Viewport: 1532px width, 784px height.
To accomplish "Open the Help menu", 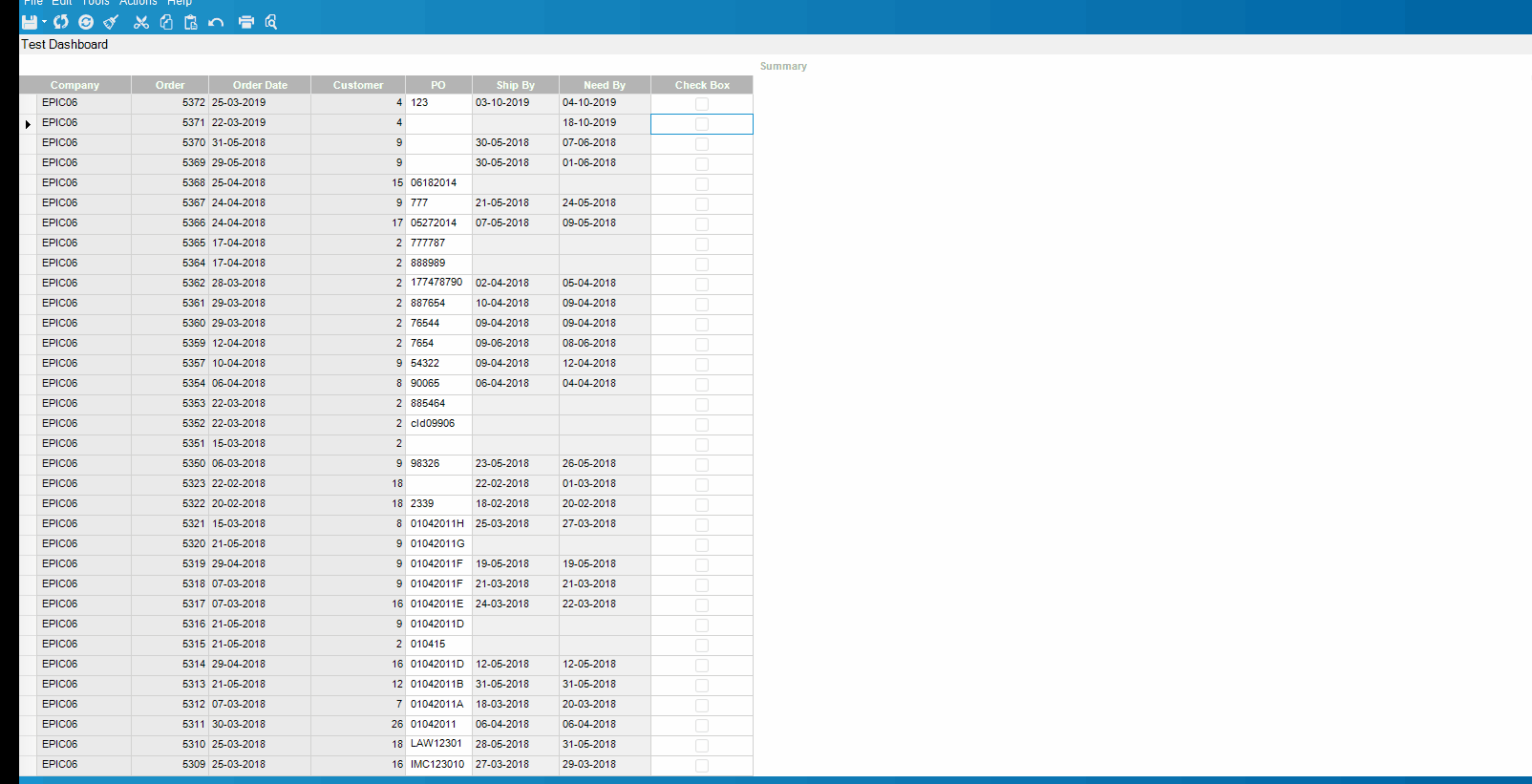I will [180, 3].
